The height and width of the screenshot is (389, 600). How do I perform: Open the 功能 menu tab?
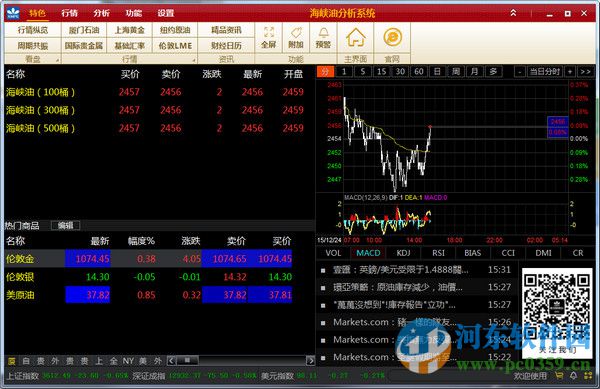pos(134,13)
